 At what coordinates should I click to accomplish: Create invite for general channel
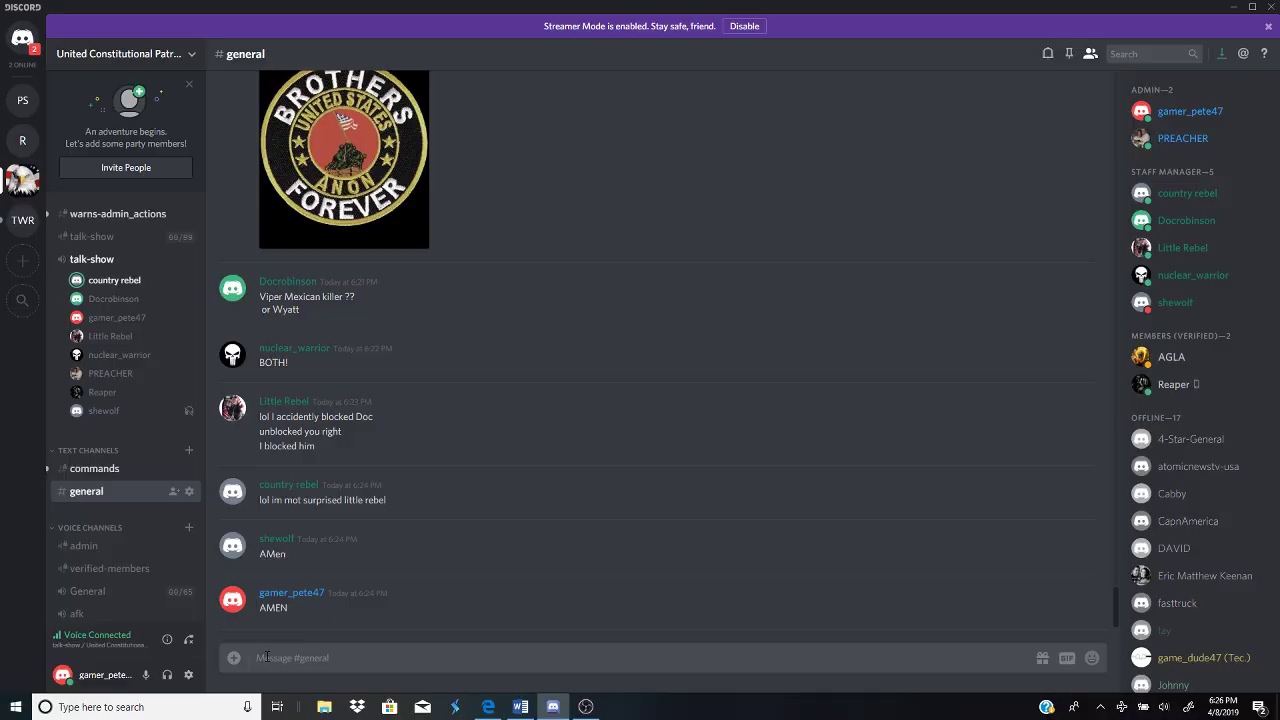tap(173, 492)
